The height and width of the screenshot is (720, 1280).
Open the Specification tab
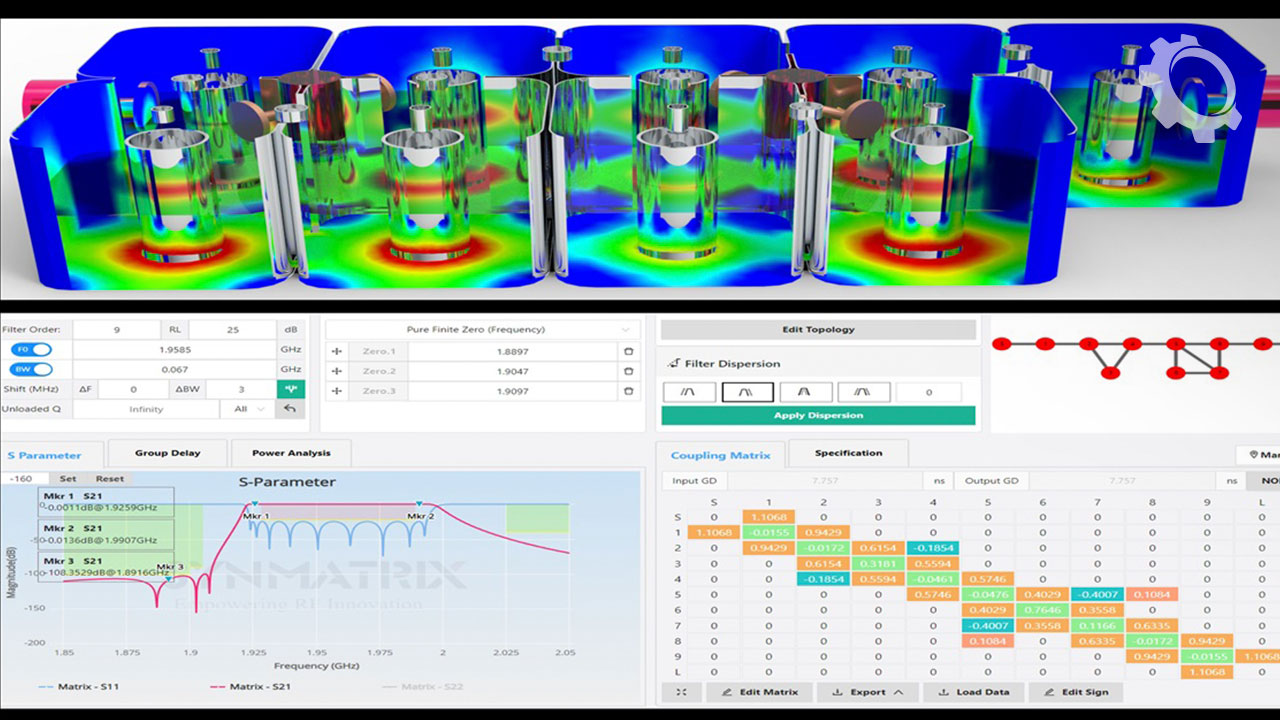pyautogui.click(x=848, y=453)
